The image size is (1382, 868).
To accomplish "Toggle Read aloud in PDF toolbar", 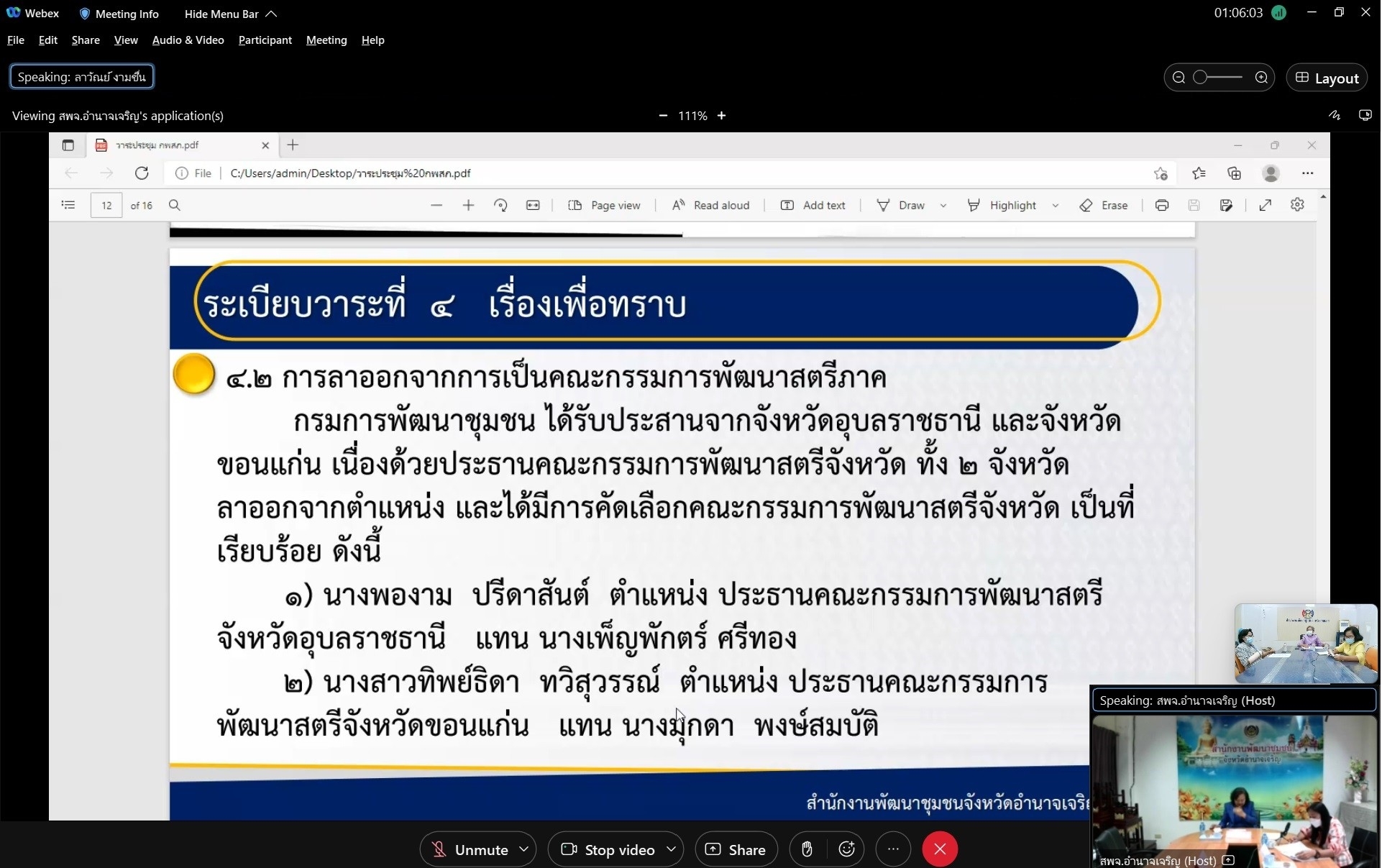I will (710, 205).
